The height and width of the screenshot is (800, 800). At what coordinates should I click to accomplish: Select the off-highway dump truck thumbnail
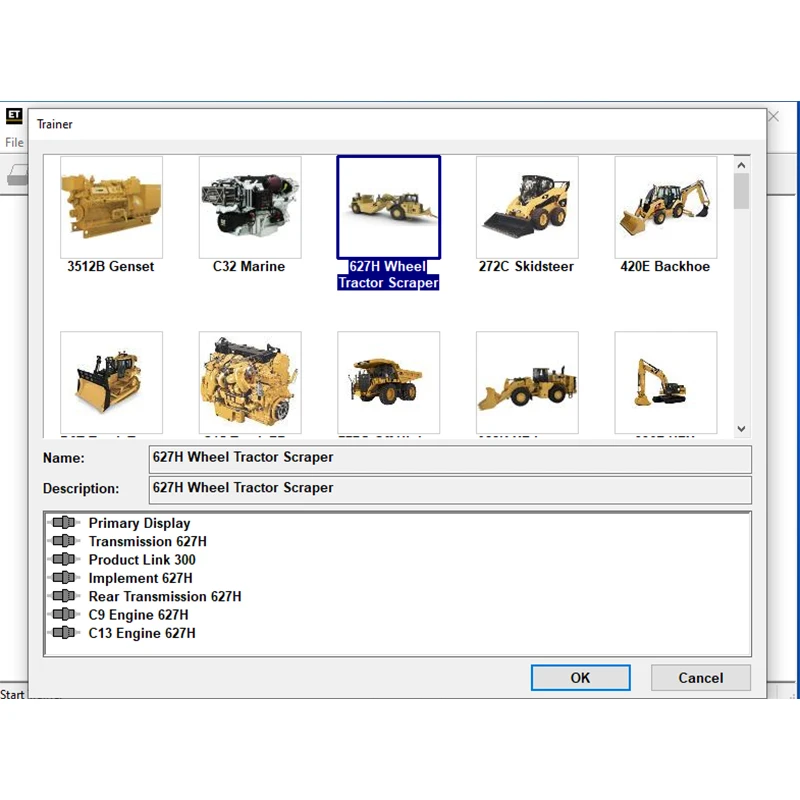[388, 383]
